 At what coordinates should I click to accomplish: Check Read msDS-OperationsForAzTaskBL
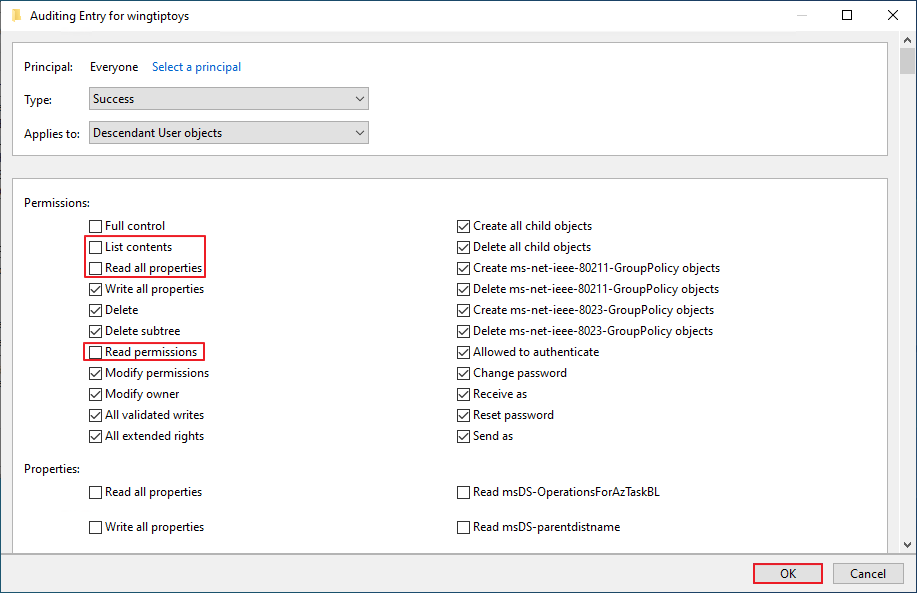point(463,492)
